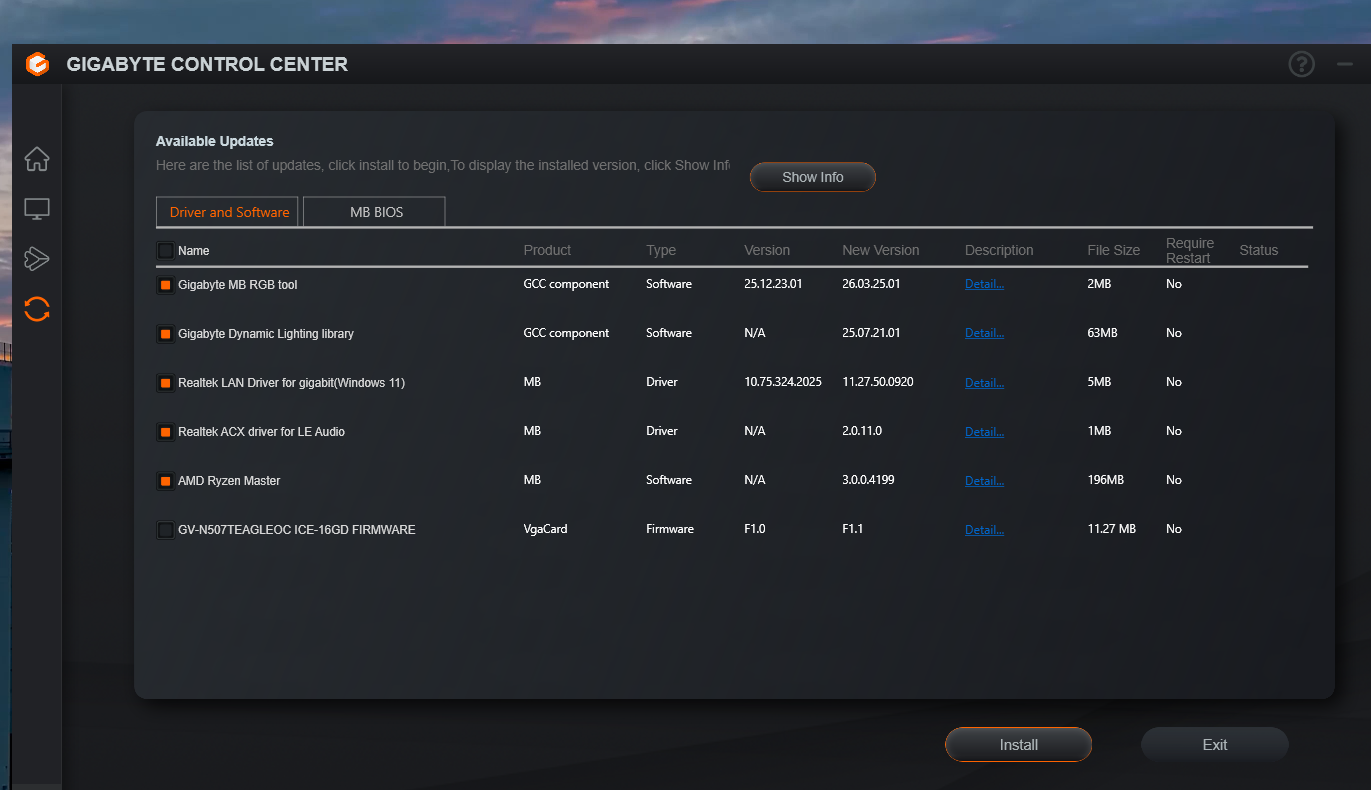
Task: Select the Gigabyte Dynamic Lighting library name
Action: click(266, 334)
